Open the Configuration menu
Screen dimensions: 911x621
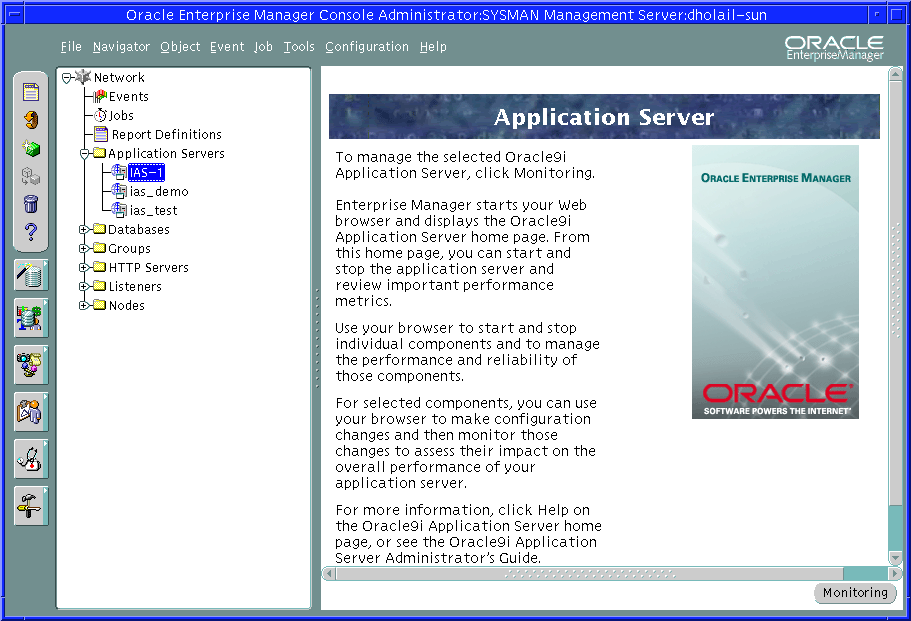367,46
